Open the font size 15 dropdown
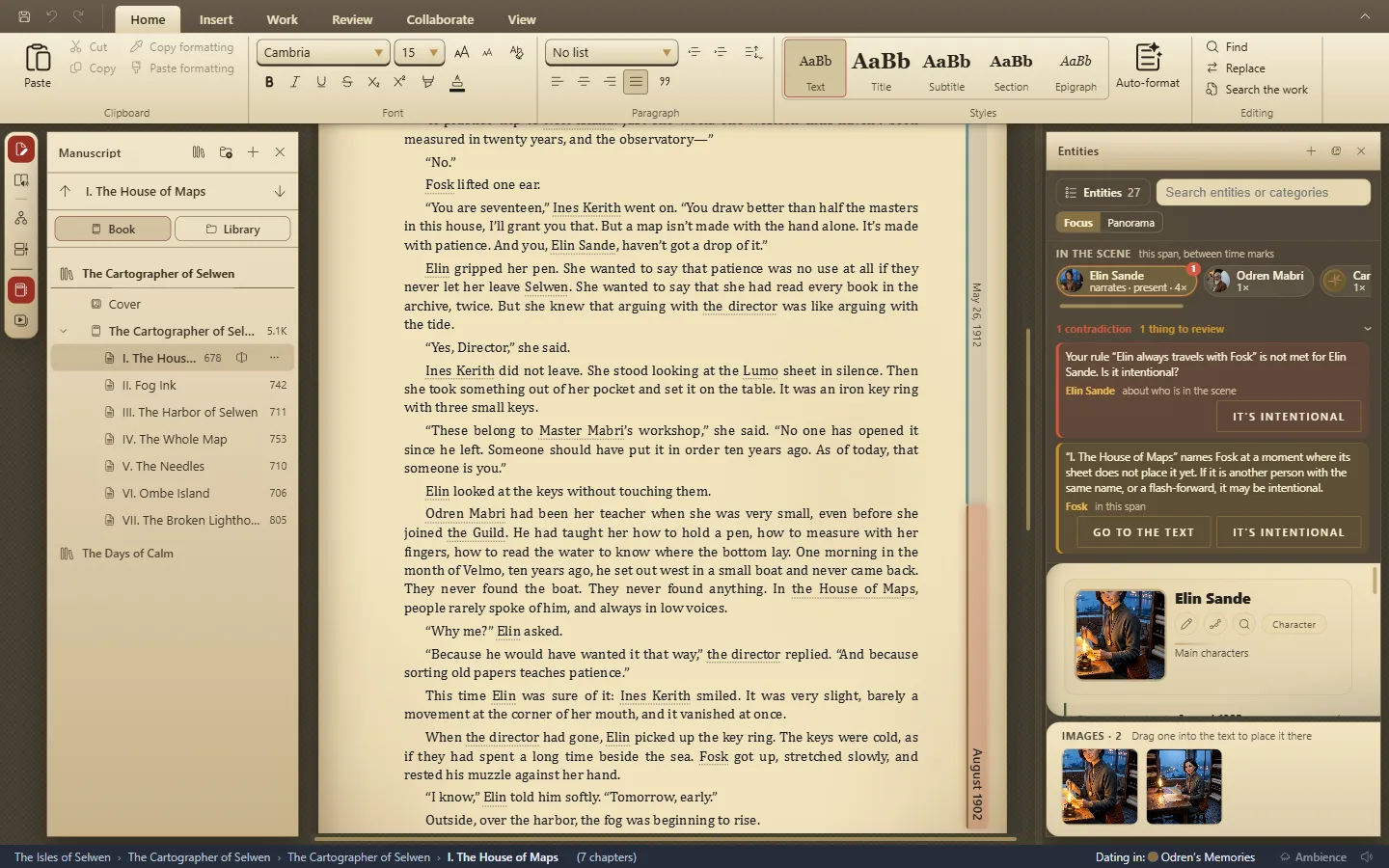The width and height of the screenshot is (1389, 868). (420, 52)
